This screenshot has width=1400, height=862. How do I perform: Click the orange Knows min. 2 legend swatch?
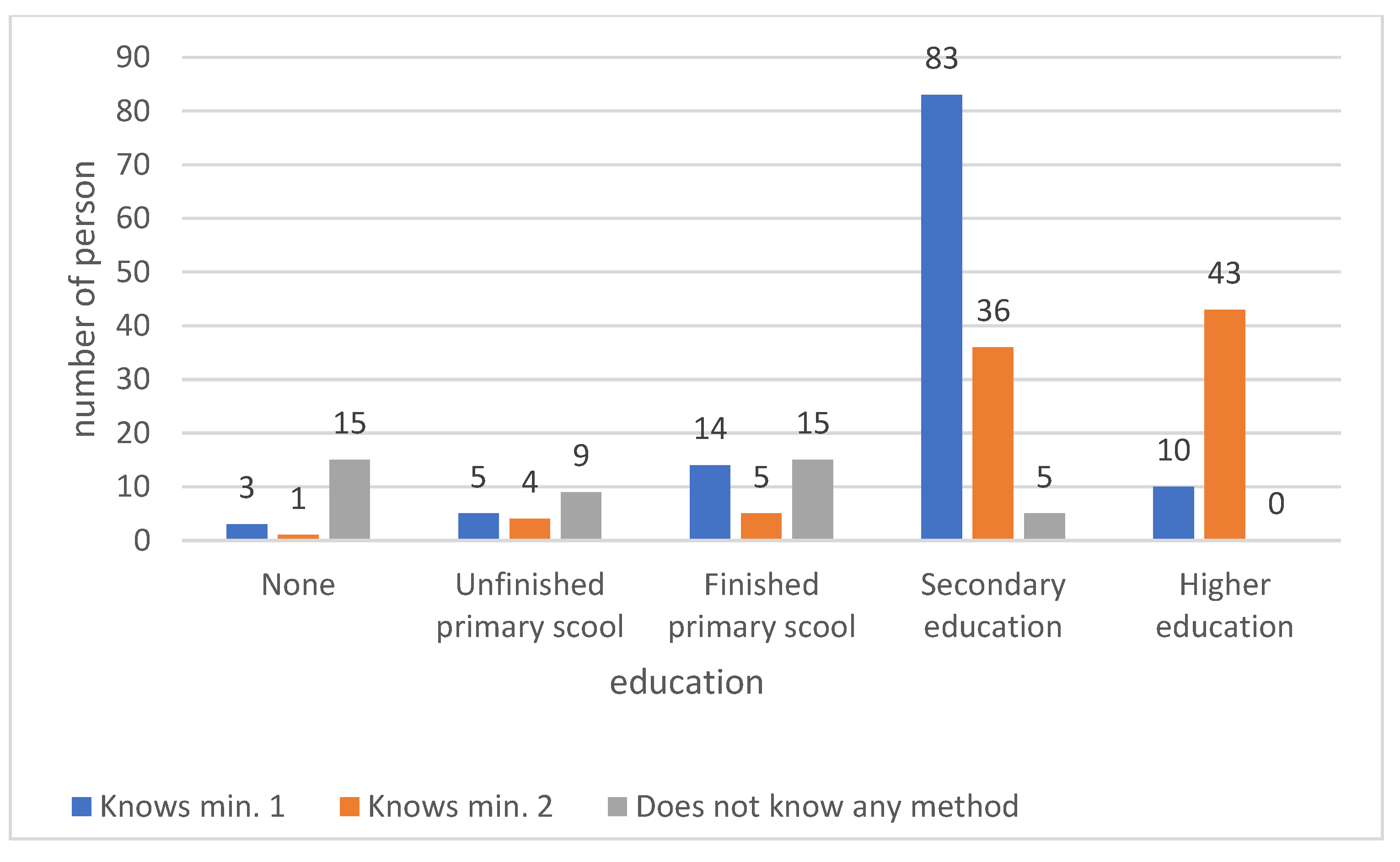pos(349,806)
